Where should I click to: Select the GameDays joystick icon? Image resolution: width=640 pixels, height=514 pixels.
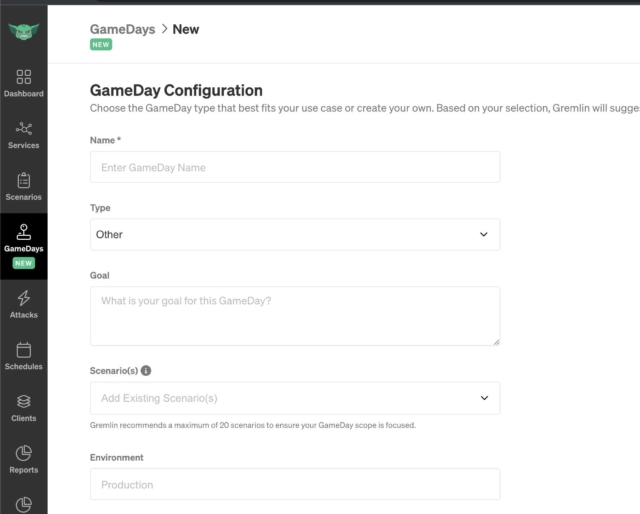[24, 232]
